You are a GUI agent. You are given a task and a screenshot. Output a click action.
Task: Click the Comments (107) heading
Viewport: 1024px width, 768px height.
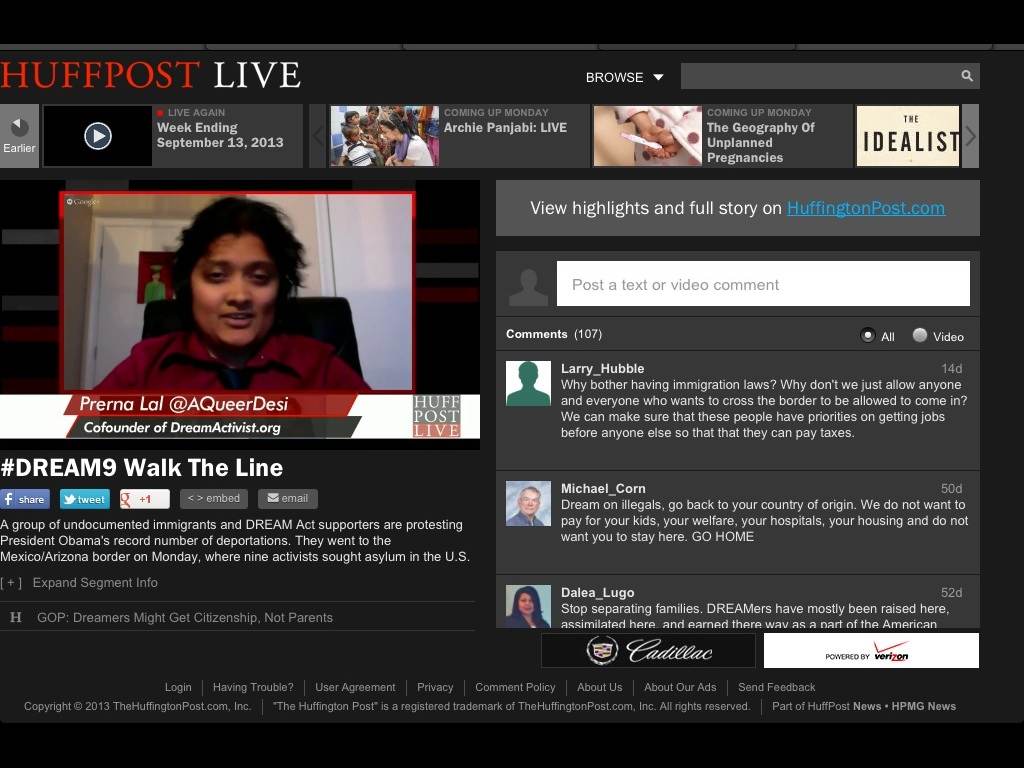(x=554, y=334)
